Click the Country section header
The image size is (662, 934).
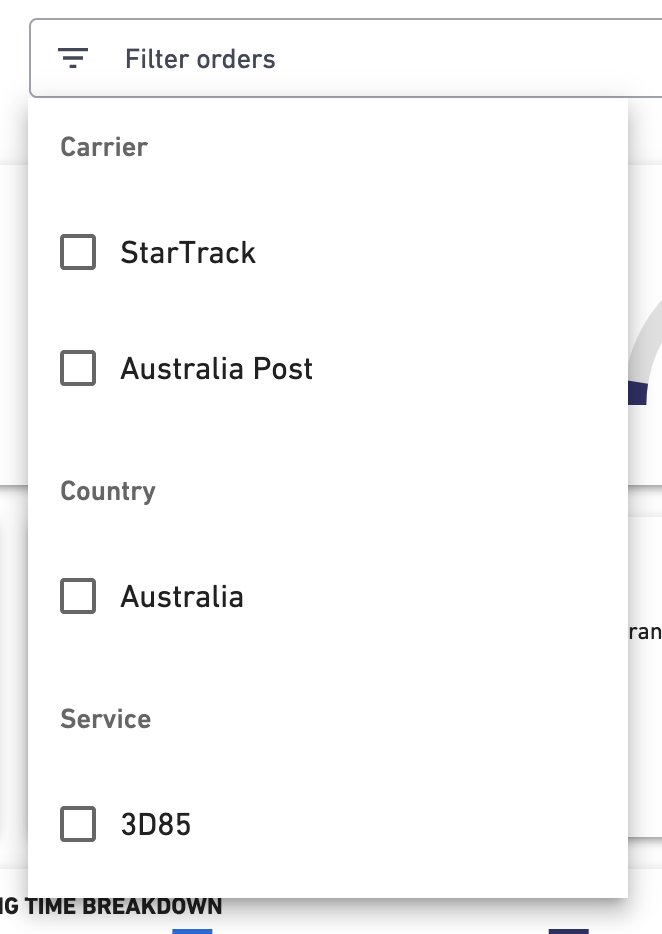click(108, 491)
